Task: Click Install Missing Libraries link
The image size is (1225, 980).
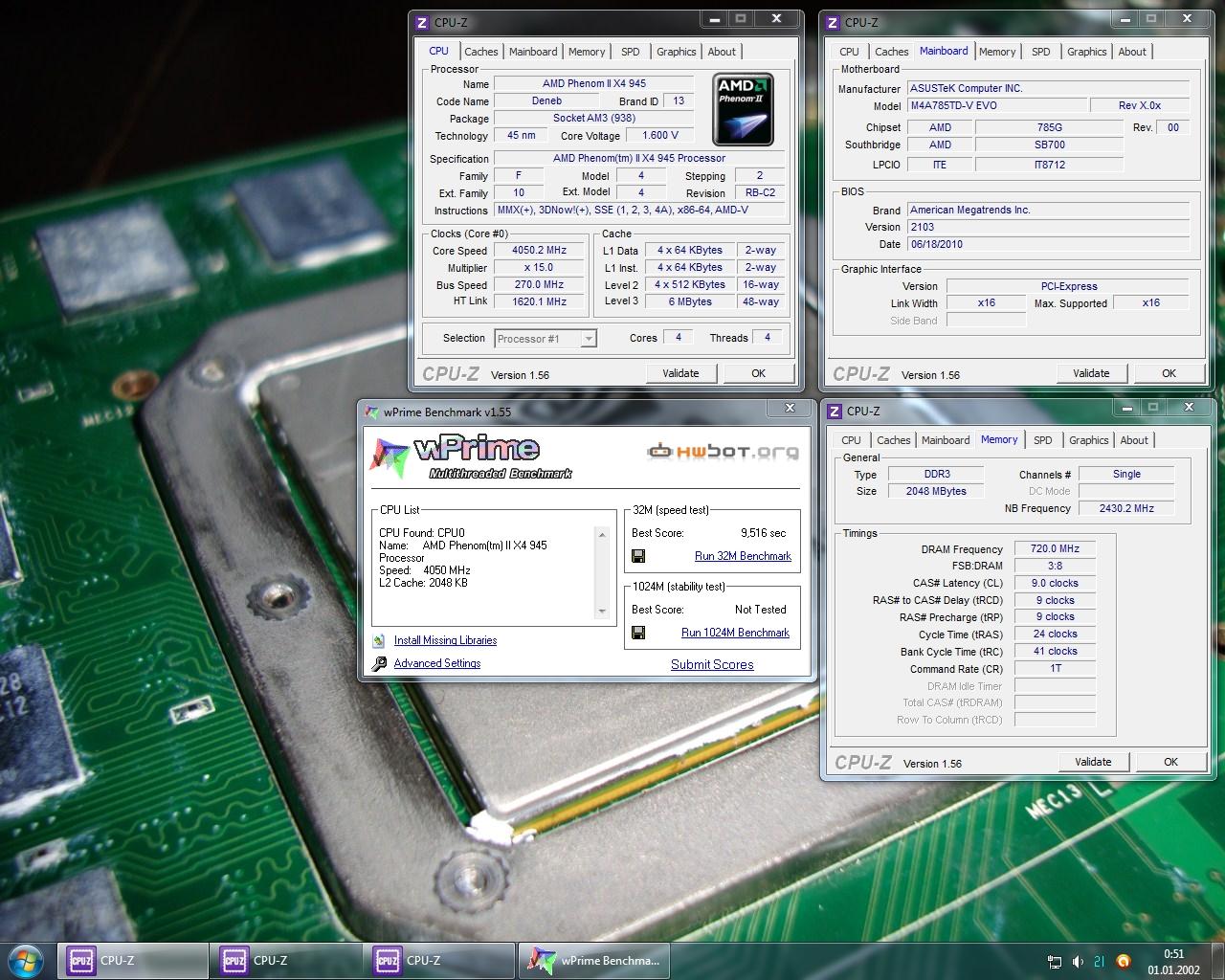Action: [x=445, y=640]
